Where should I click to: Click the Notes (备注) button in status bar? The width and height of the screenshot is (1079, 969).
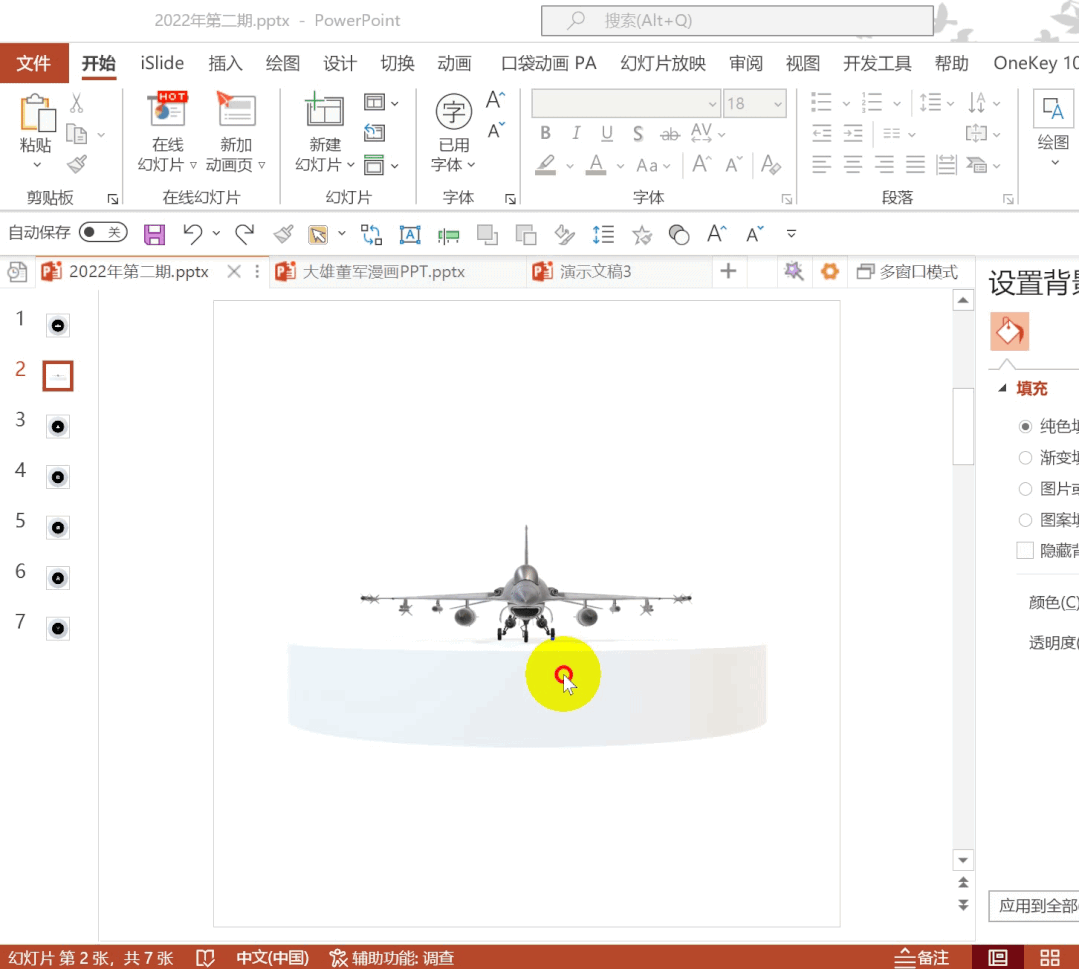pos(922,957)
